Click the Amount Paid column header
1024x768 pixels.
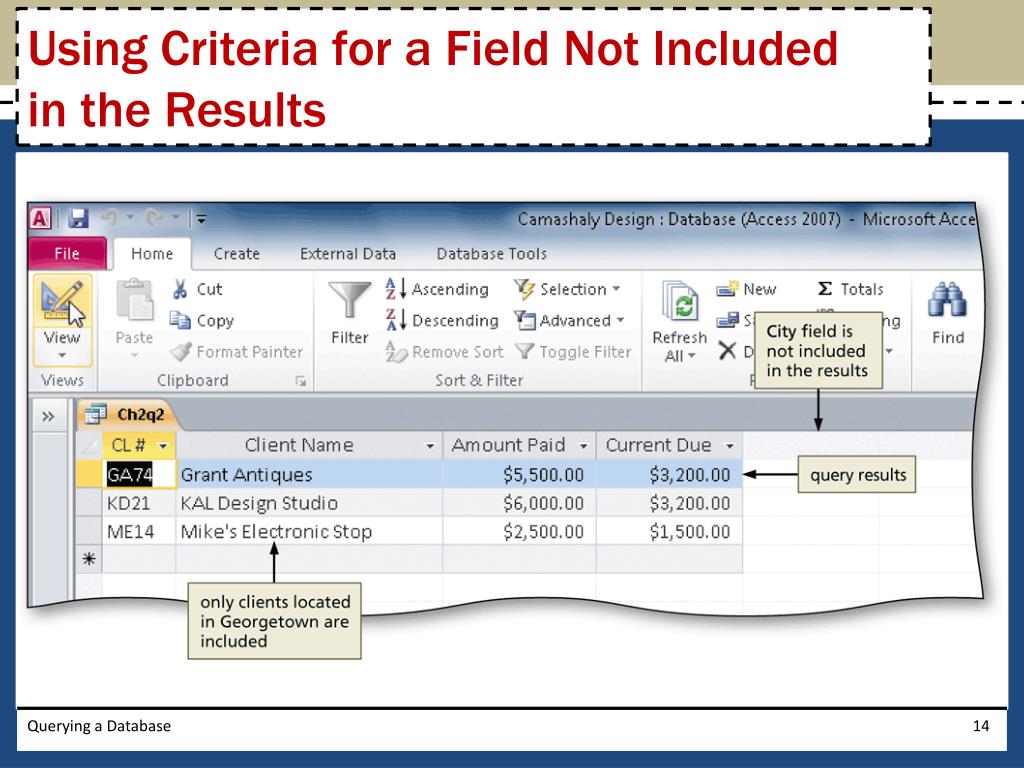519,445
